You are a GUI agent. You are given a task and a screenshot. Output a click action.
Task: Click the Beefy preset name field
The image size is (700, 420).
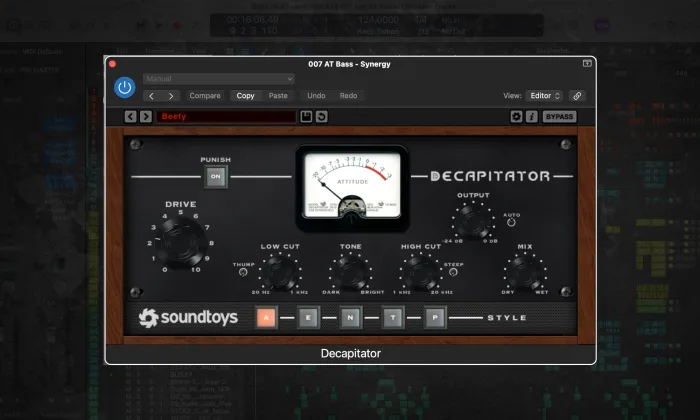[x=225, y=117]
